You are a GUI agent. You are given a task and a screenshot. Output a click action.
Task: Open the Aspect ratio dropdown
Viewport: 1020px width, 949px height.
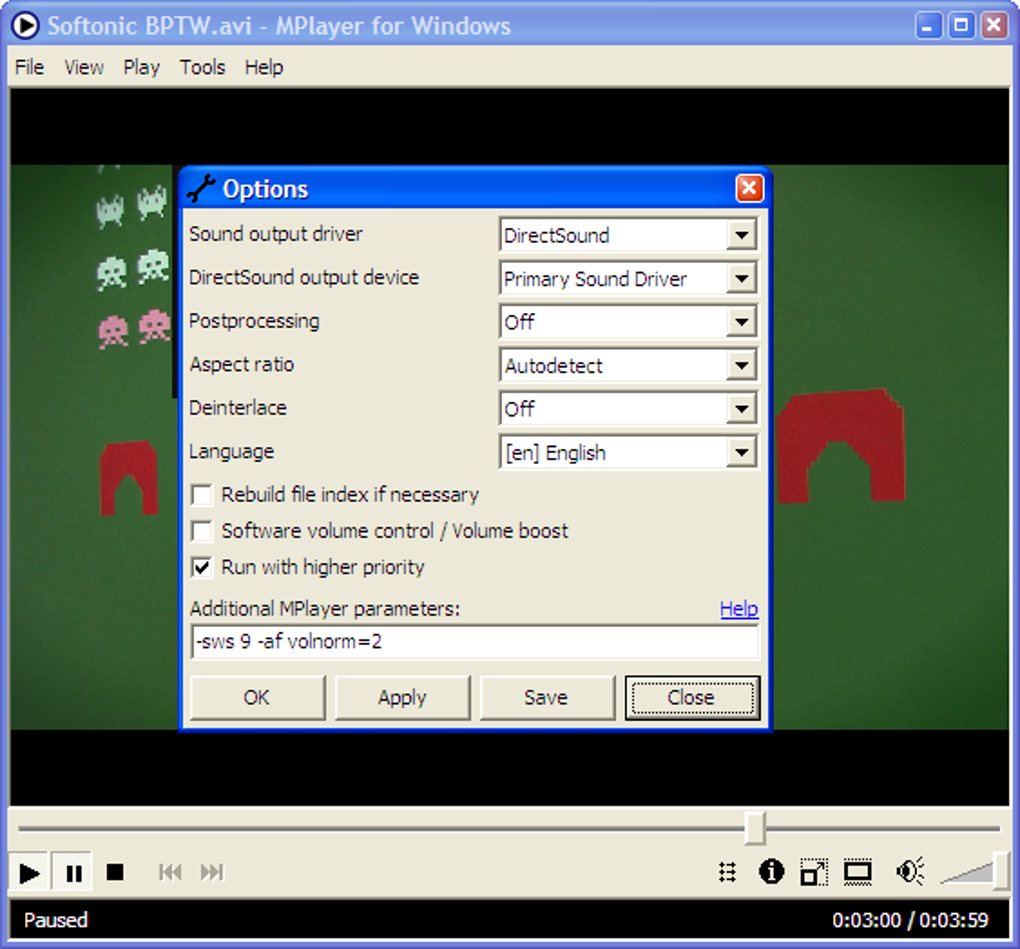742,366
